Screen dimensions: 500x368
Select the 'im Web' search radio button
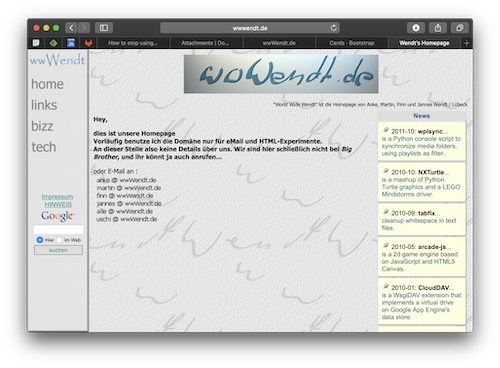(x=59, y=240)
